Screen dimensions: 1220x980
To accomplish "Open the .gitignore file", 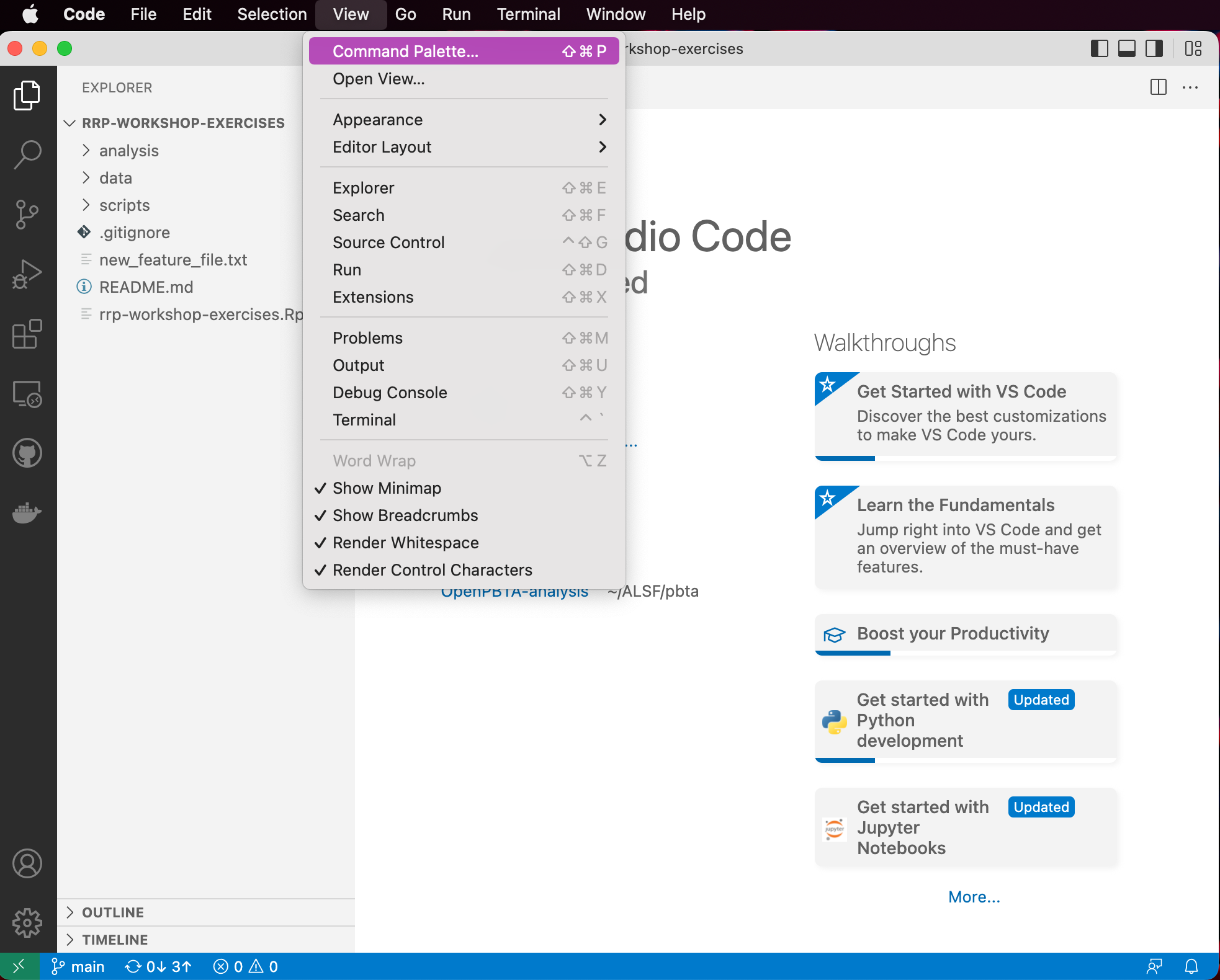I will pos(134,233).
